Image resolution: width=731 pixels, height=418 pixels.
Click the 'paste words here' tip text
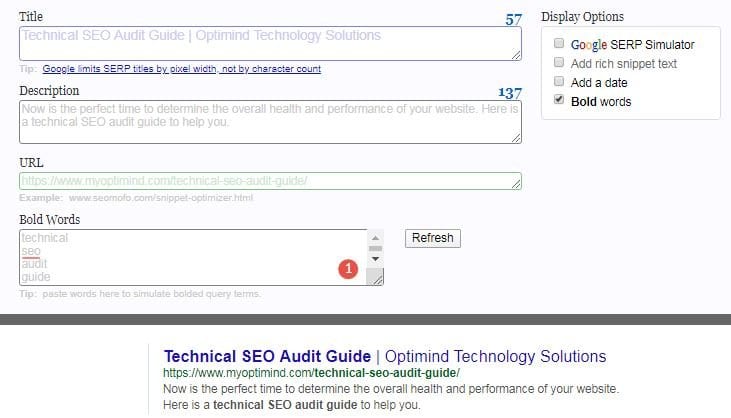point(151,294)
